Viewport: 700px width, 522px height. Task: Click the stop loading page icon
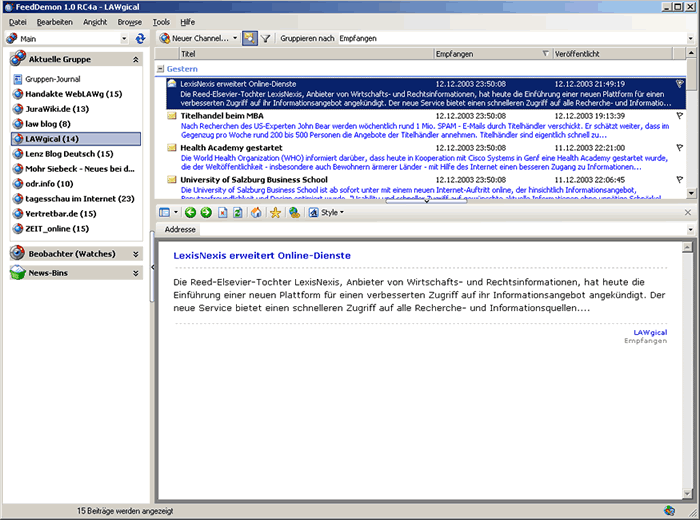222,213
